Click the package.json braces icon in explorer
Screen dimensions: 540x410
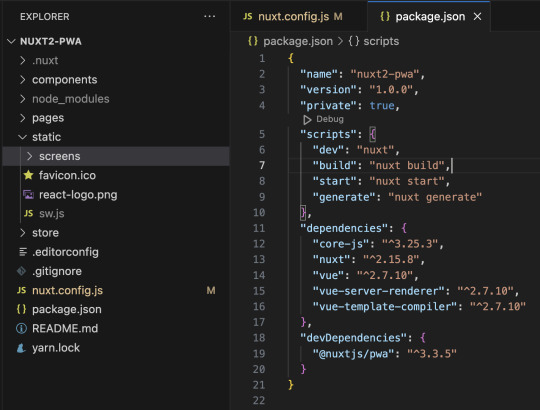(x=21, y=309)
